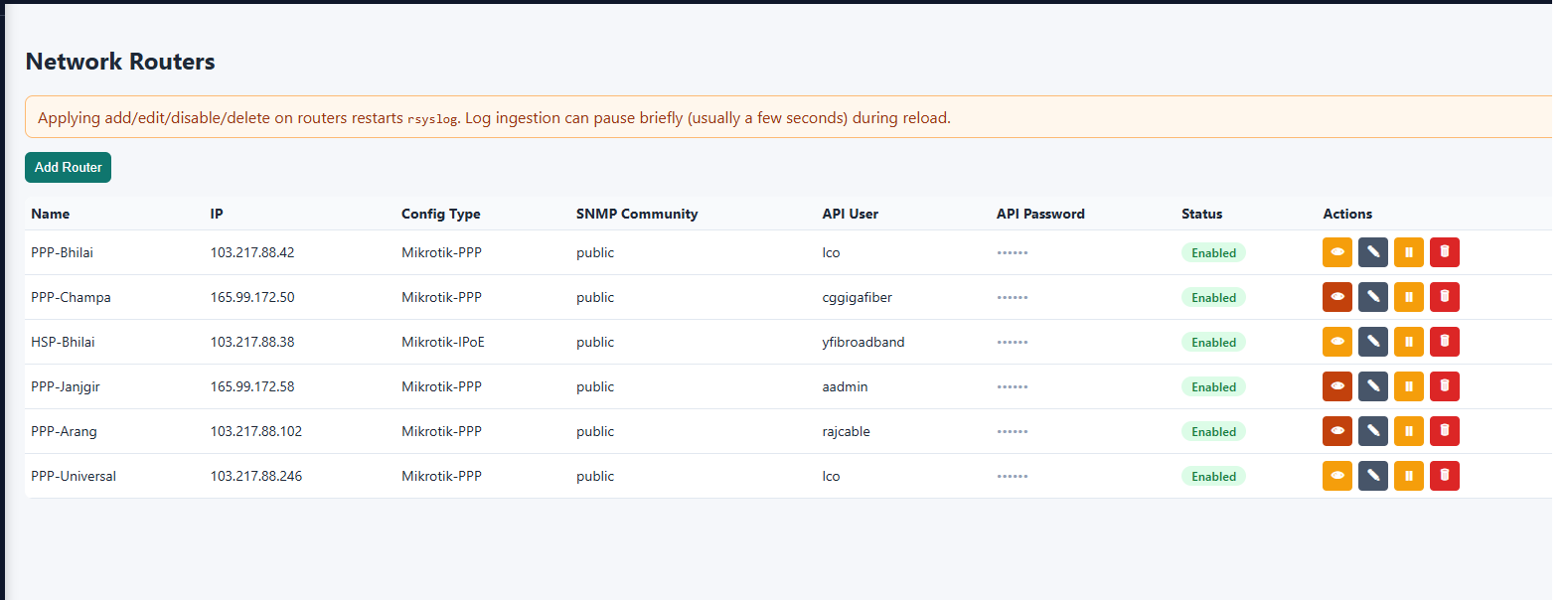The image size is (1568, 600).
Task: Click the Config Type column header
Action: click(440, 214)
